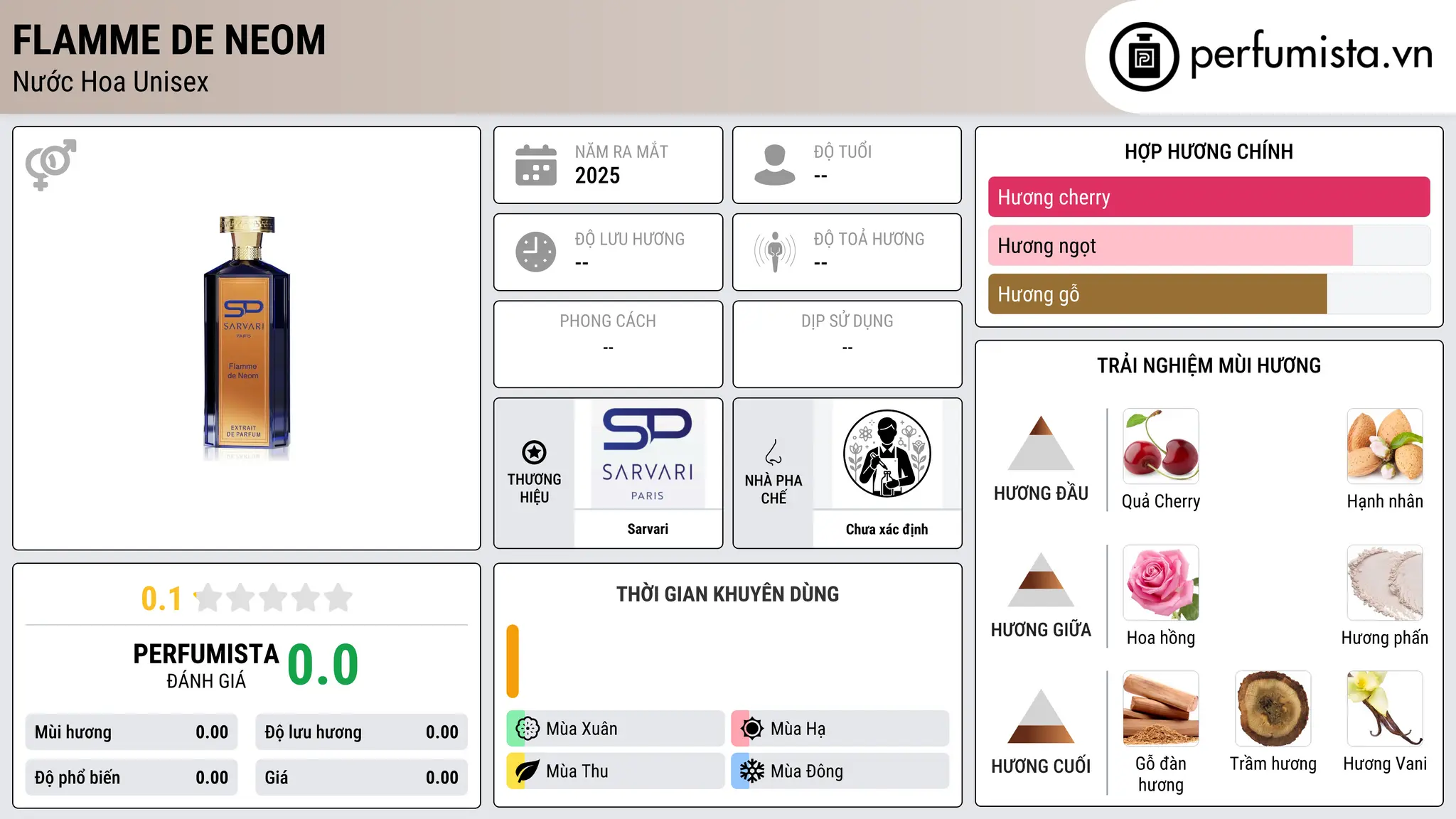Click the Trầm hương note label
The width and height of the screenshot is (1456, 819).
1273,764
